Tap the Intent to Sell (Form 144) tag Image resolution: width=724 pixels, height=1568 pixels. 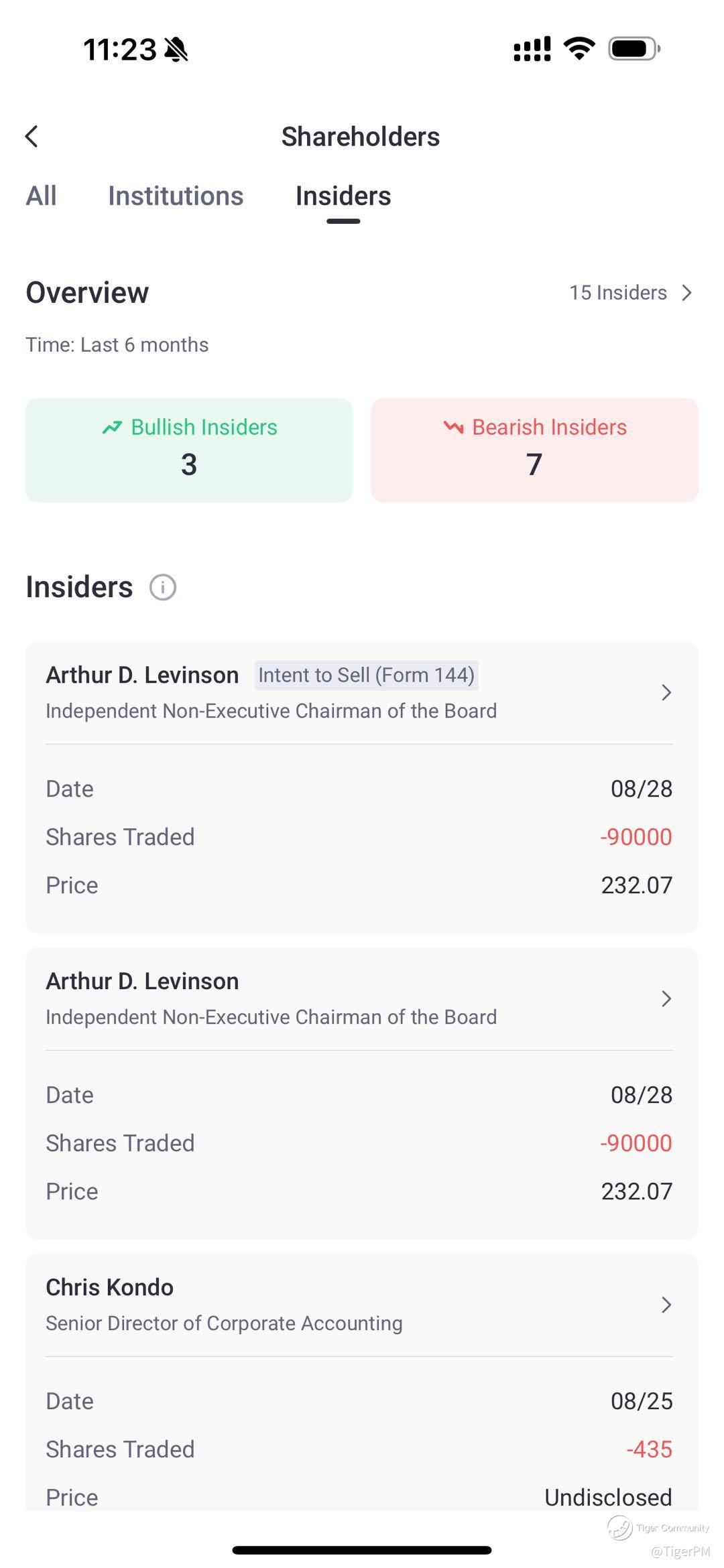tap(366, 675)
